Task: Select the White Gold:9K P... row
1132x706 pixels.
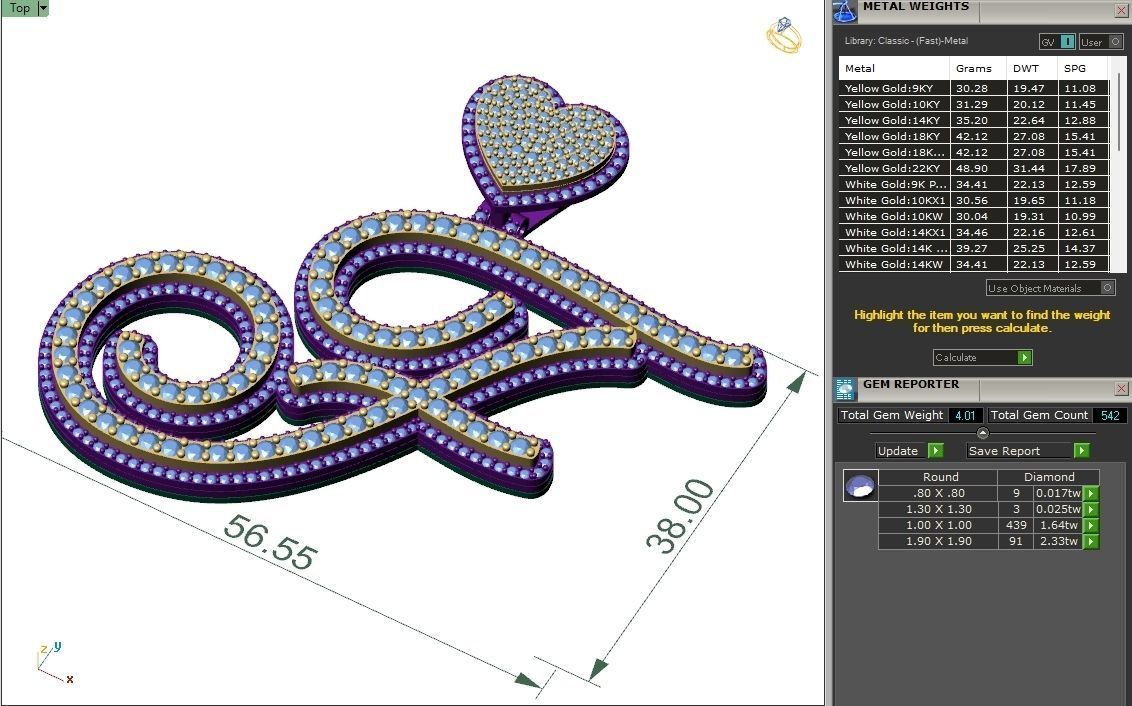Action: 973,184
